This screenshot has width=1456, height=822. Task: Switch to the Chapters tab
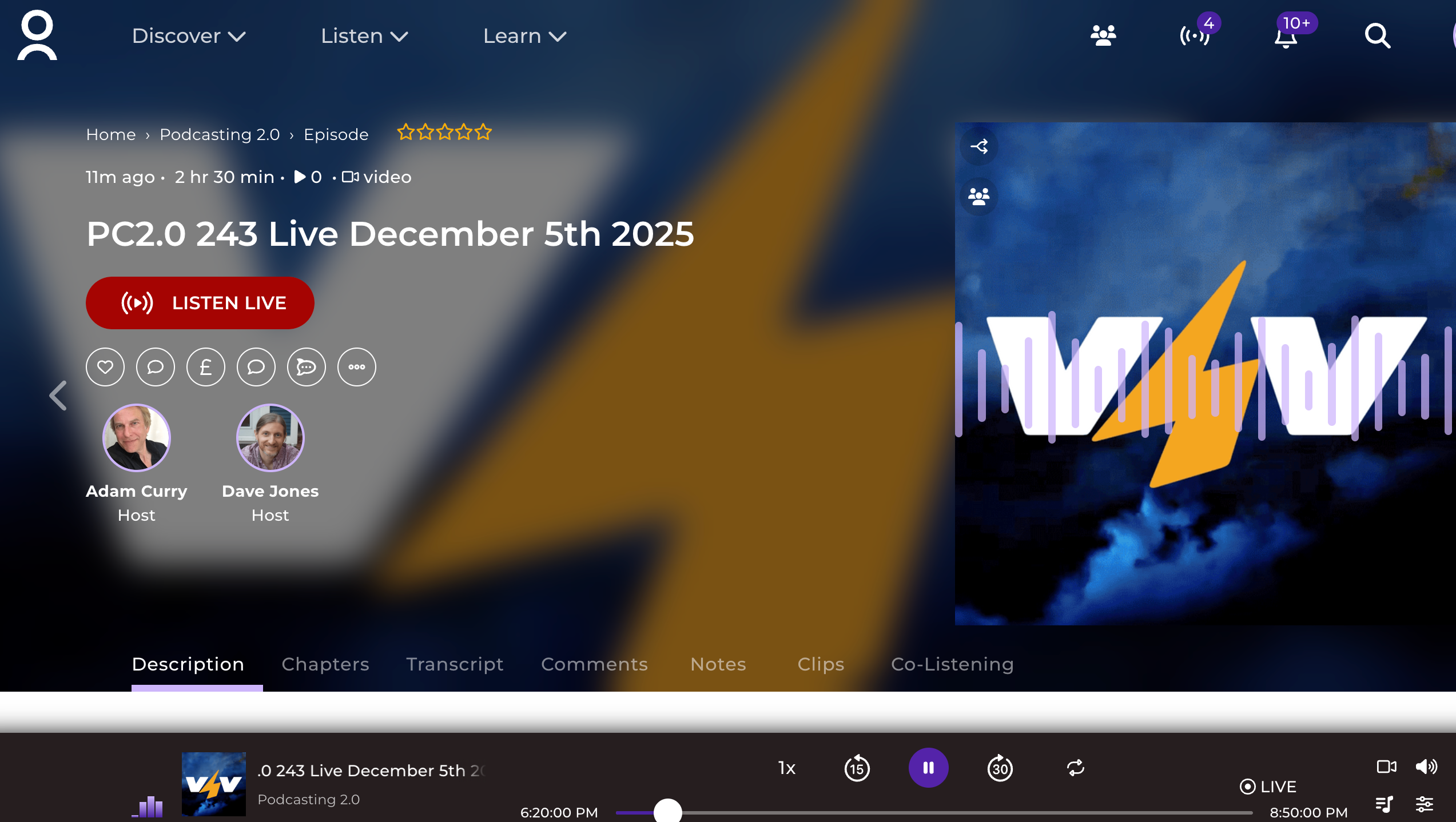click(325, 664)
